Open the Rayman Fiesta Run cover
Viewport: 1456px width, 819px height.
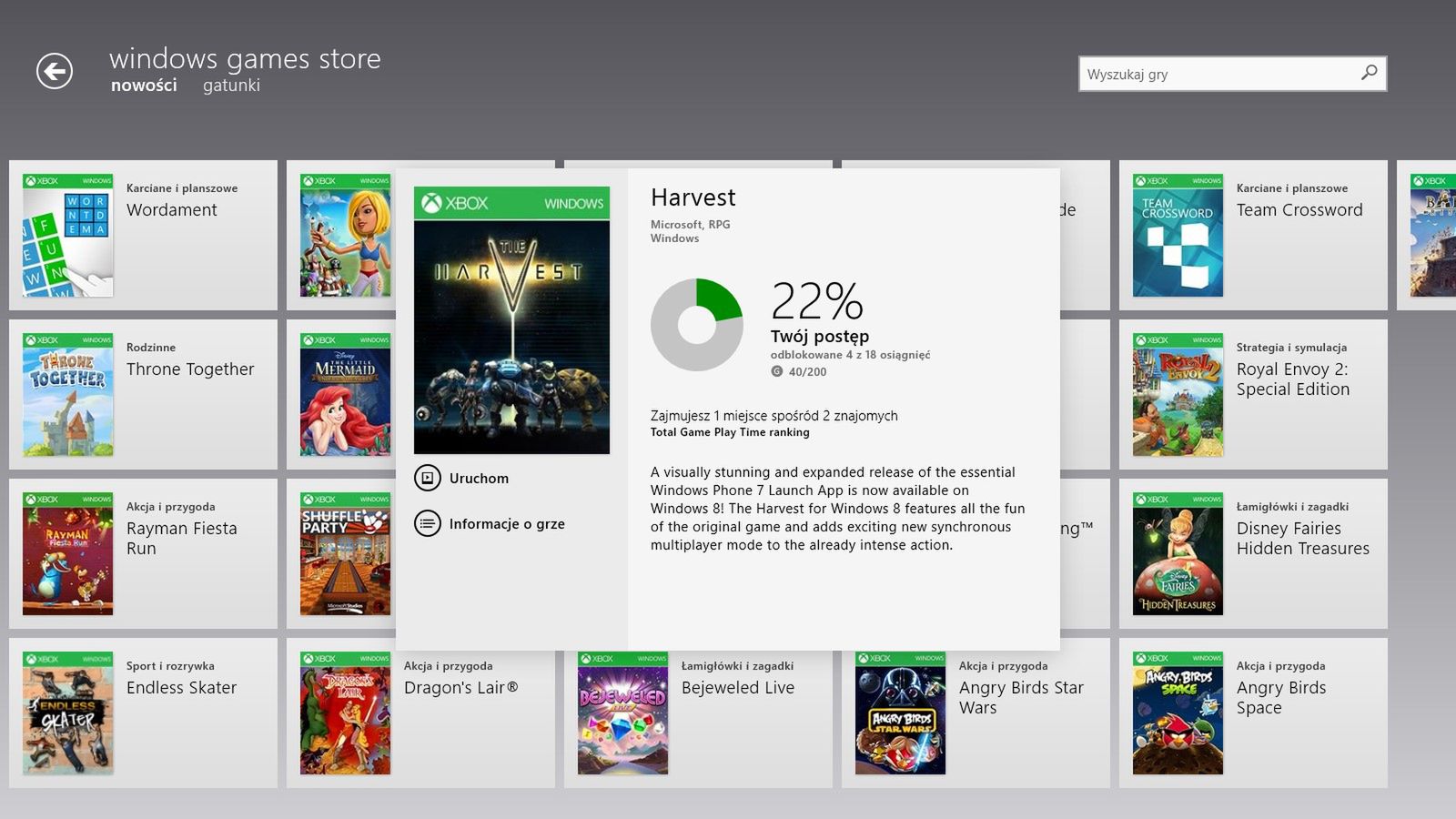click(68, 553)
